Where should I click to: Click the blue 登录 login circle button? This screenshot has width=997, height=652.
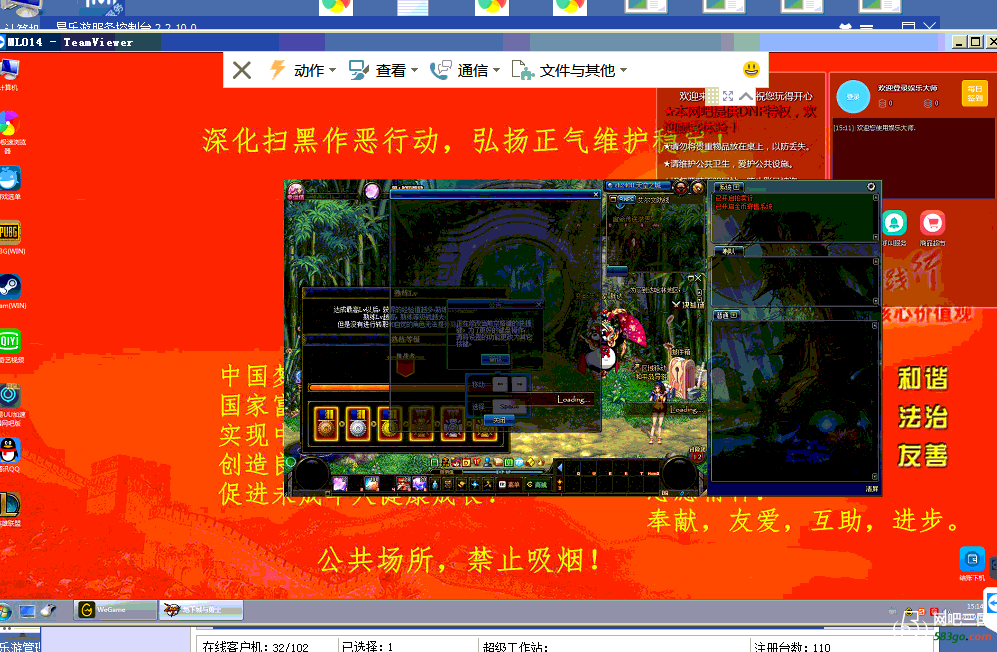click(853, 97)
